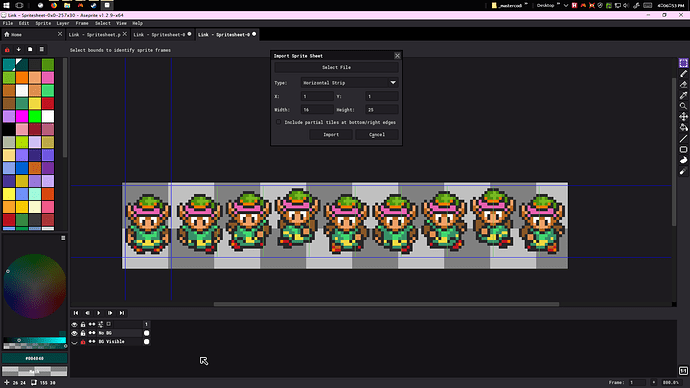
Task: Toggle visibility of all layers in header
Action: (x=74, y=324)
